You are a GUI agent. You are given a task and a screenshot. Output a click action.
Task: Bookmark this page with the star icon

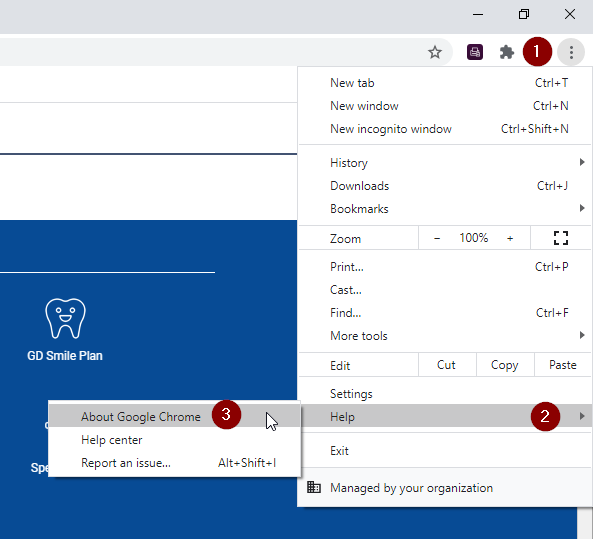[435, 52]
